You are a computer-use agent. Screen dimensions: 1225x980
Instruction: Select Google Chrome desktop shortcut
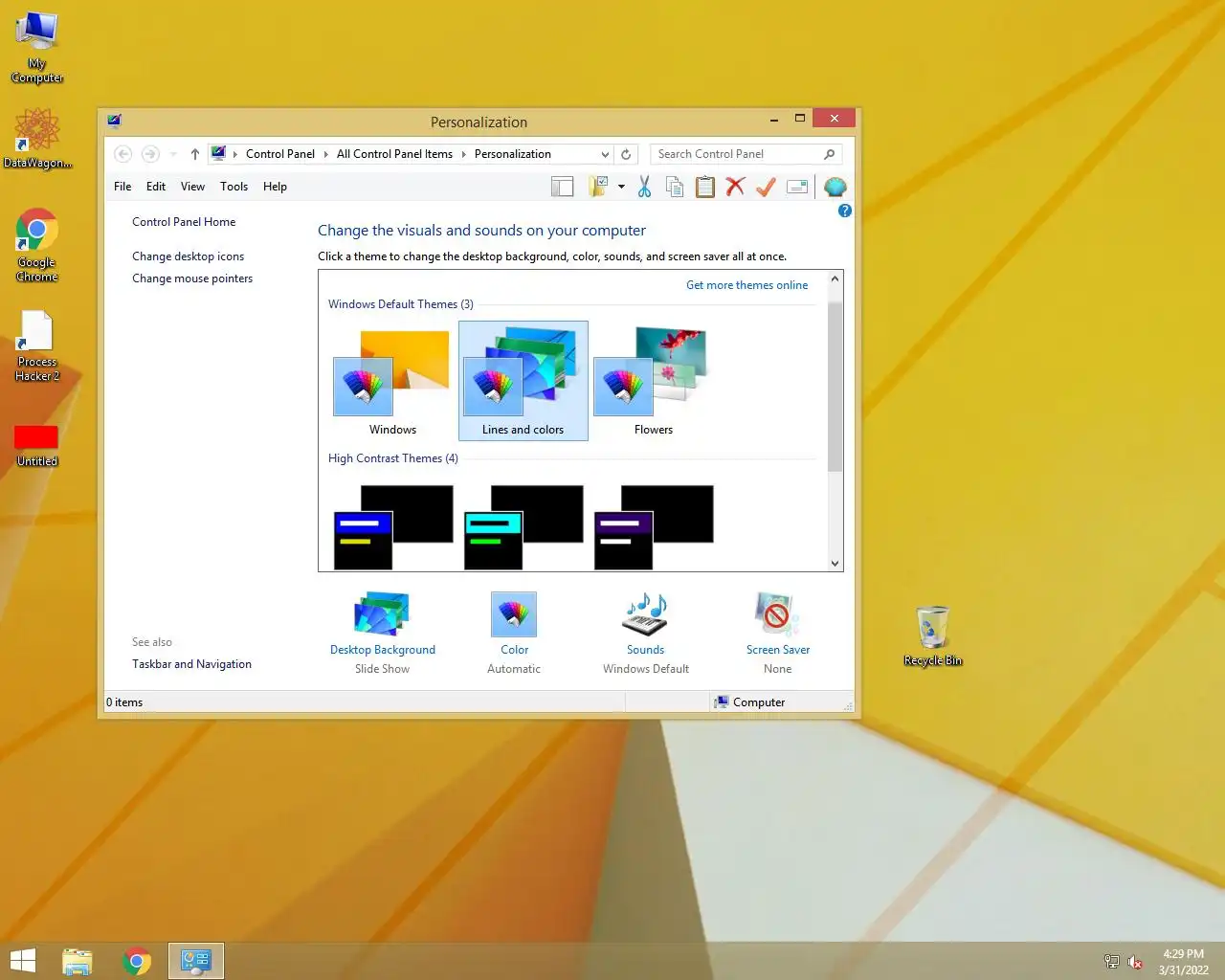tap(37, 246)
